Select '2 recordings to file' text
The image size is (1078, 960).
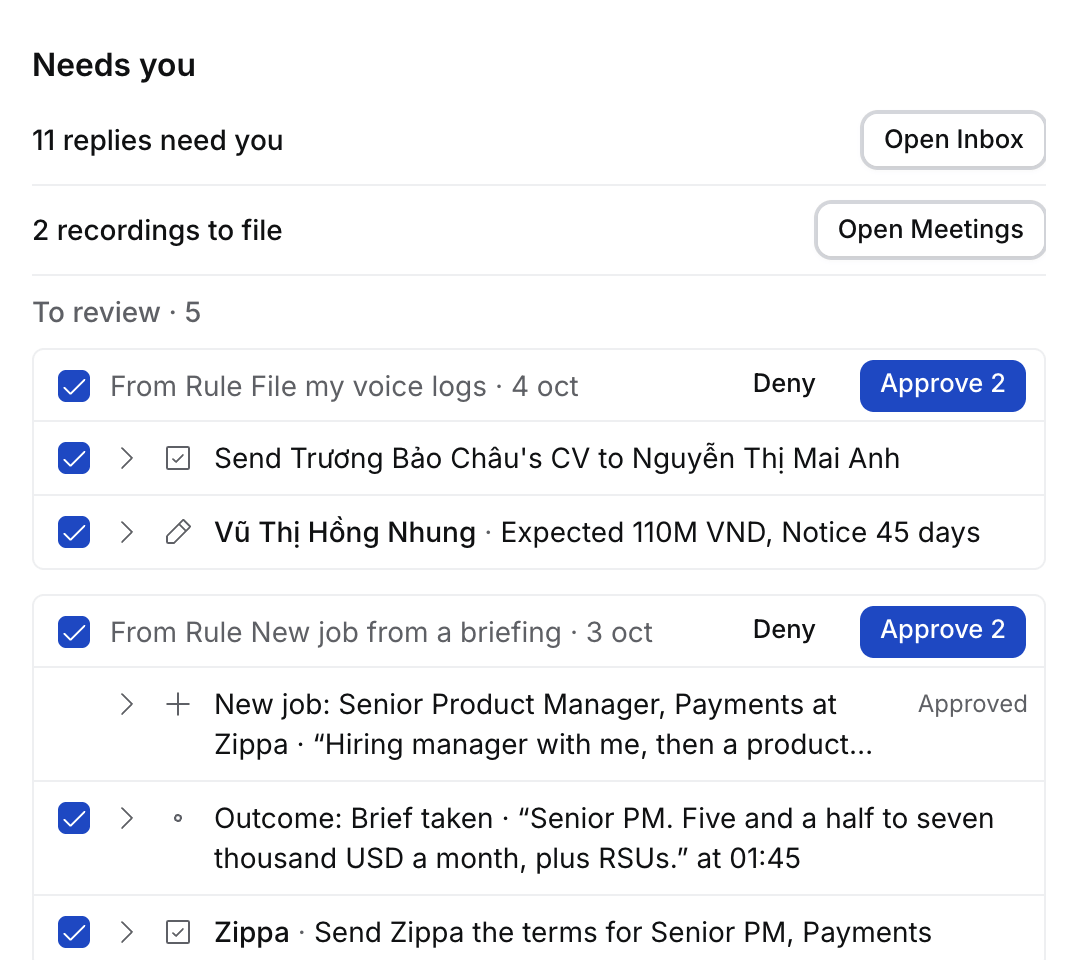coord(157,230)
